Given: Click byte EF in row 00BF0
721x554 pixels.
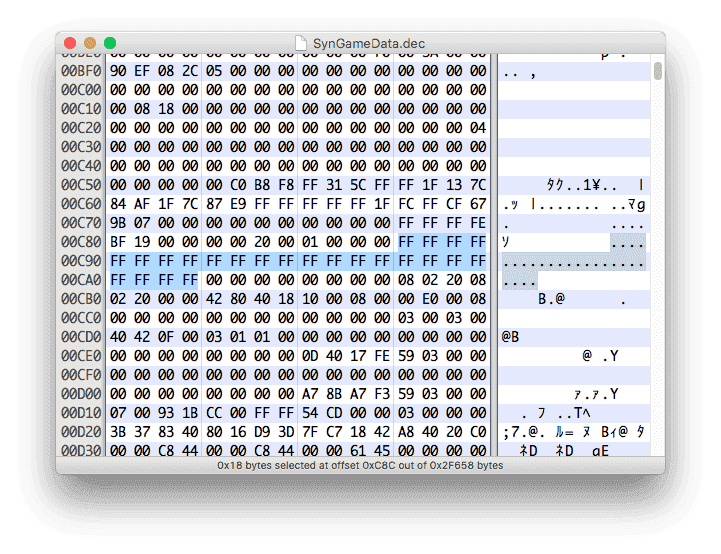Looking at the screenshot, I should [142, 71].
